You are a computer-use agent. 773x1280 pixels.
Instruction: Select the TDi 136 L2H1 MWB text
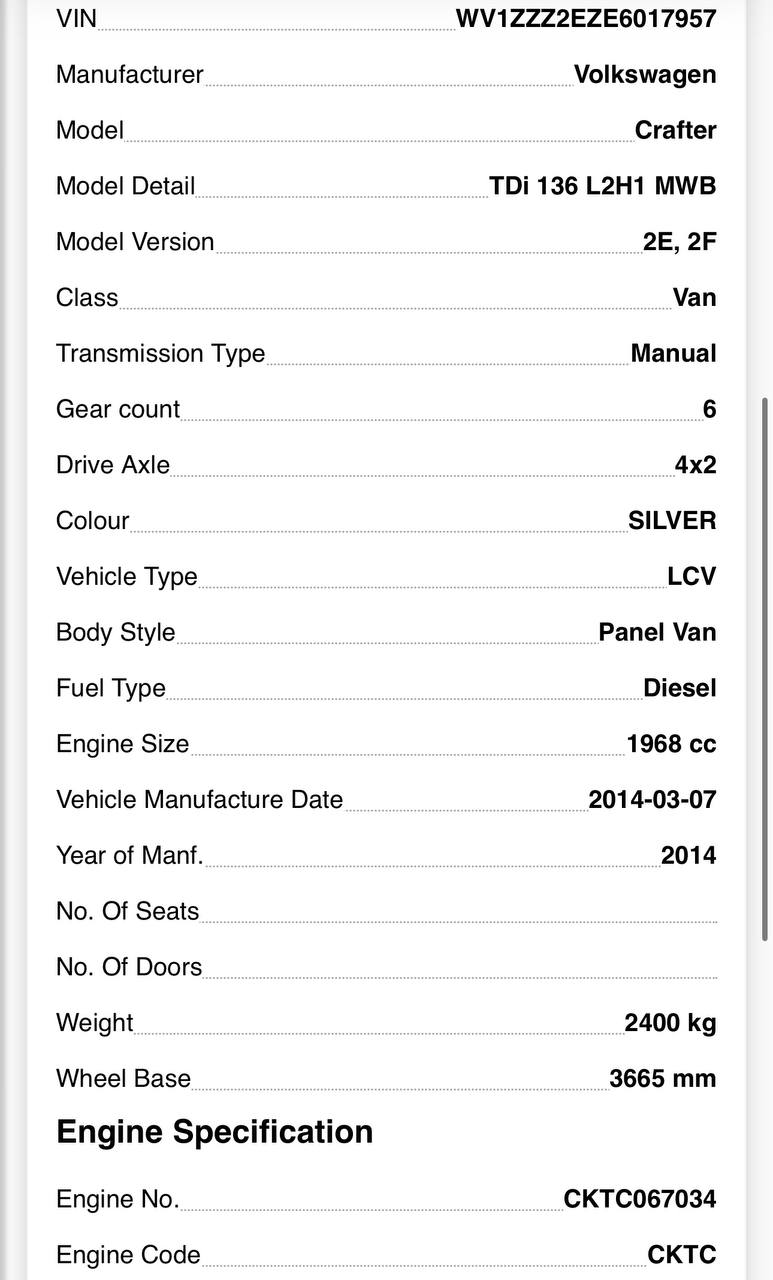(602, 186)
